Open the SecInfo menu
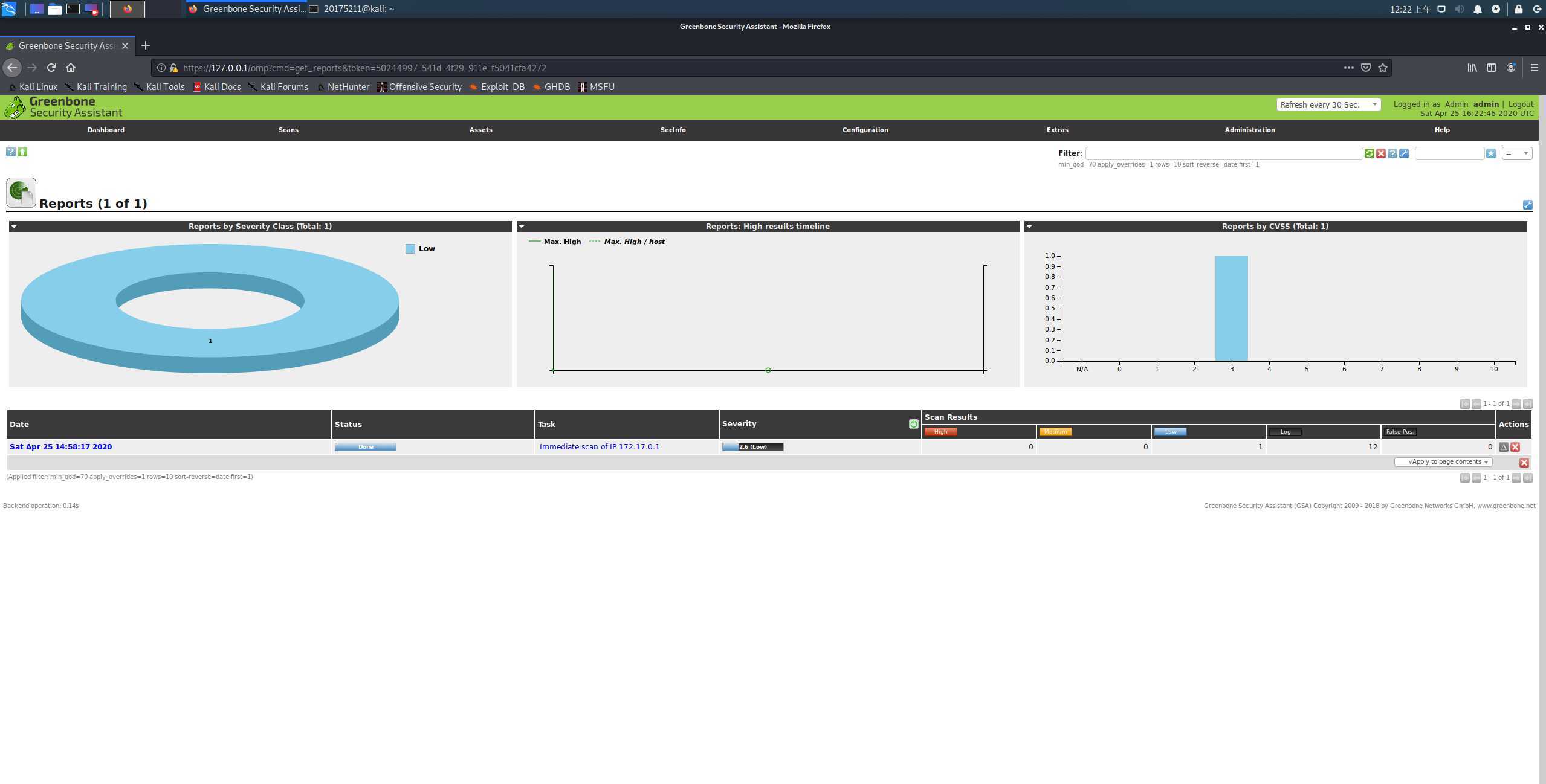The height and width of the screenshot is (784, 1546). (673, 130)
